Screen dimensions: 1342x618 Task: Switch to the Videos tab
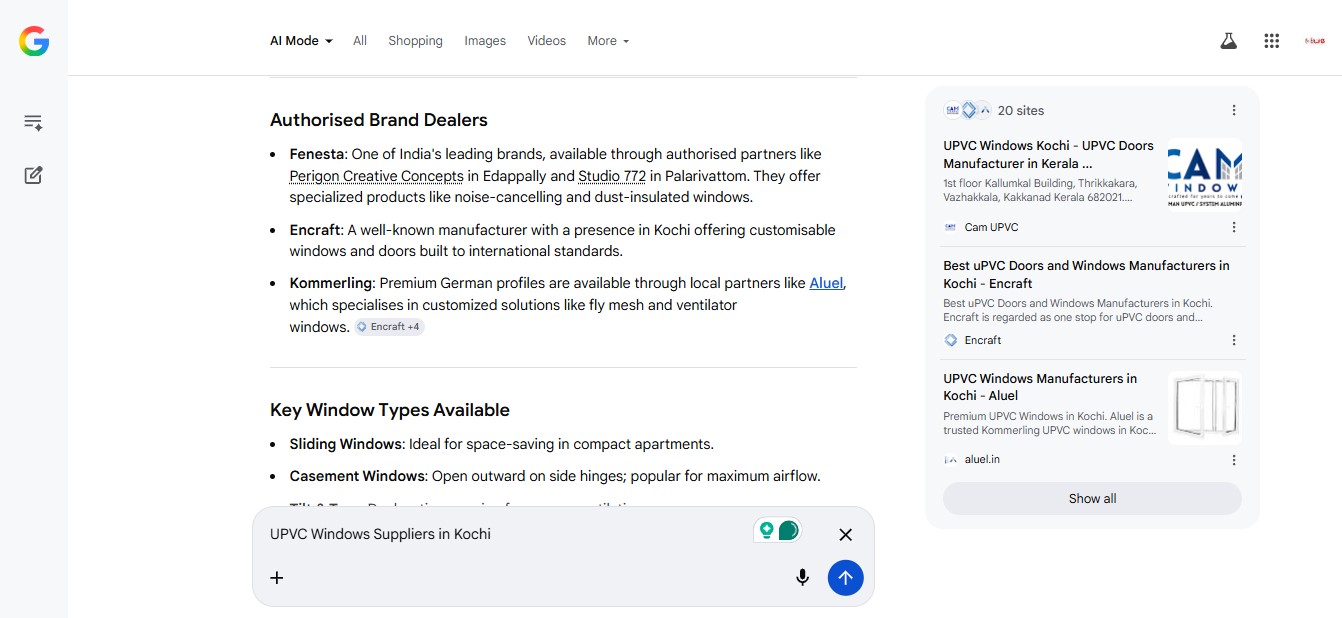(547, 41)
